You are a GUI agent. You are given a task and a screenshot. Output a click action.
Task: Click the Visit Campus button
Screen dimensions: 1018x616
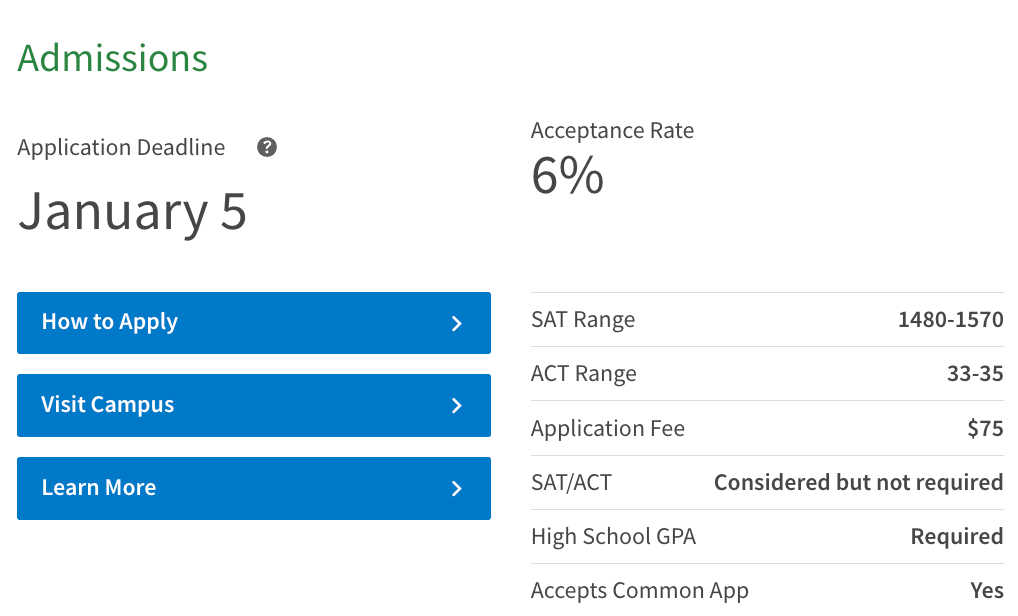pyautogui.click(x=254, y=405)
